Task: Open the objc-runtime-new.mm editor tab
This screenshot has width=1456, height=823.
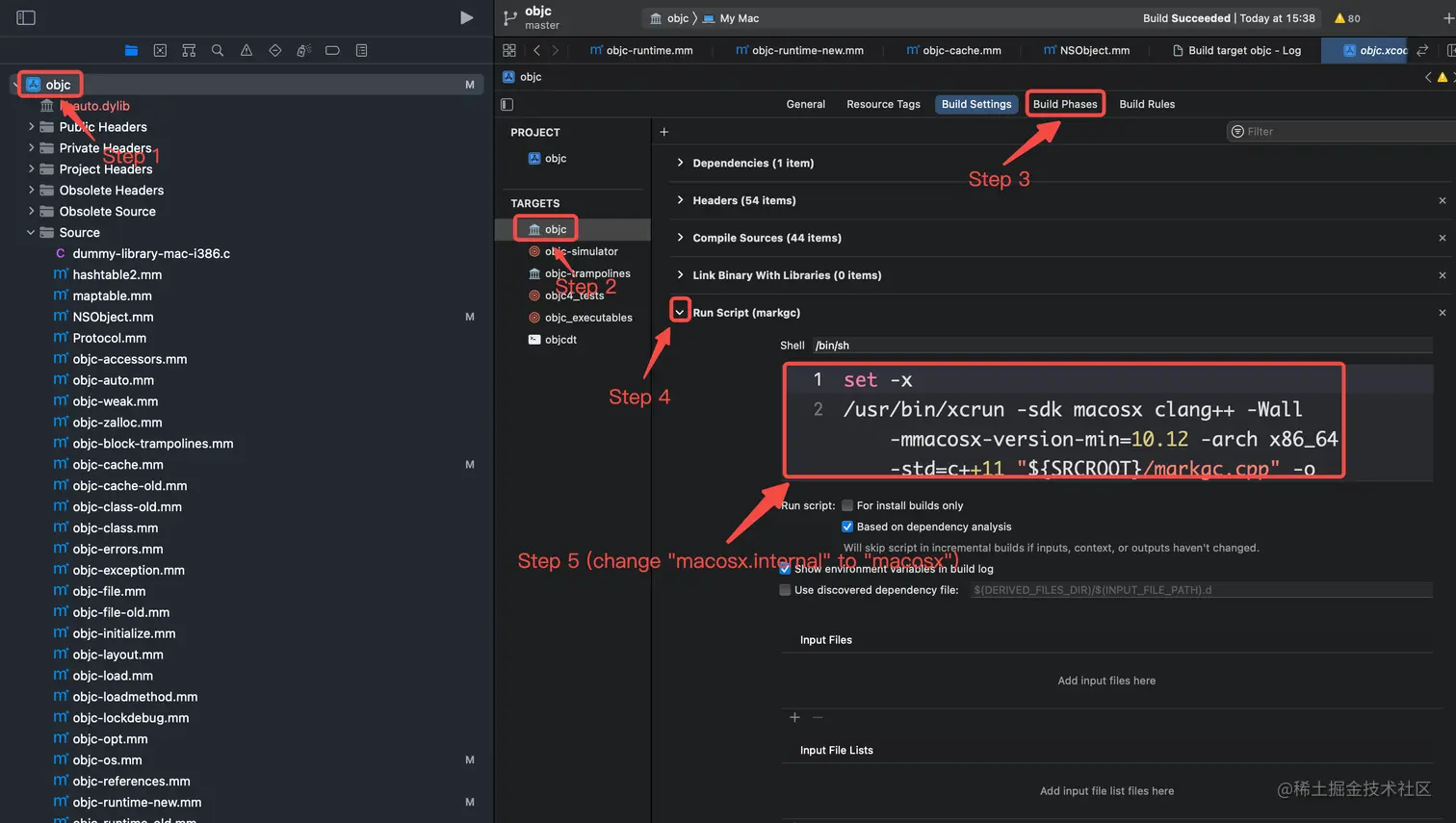Action: pos(799,50)
